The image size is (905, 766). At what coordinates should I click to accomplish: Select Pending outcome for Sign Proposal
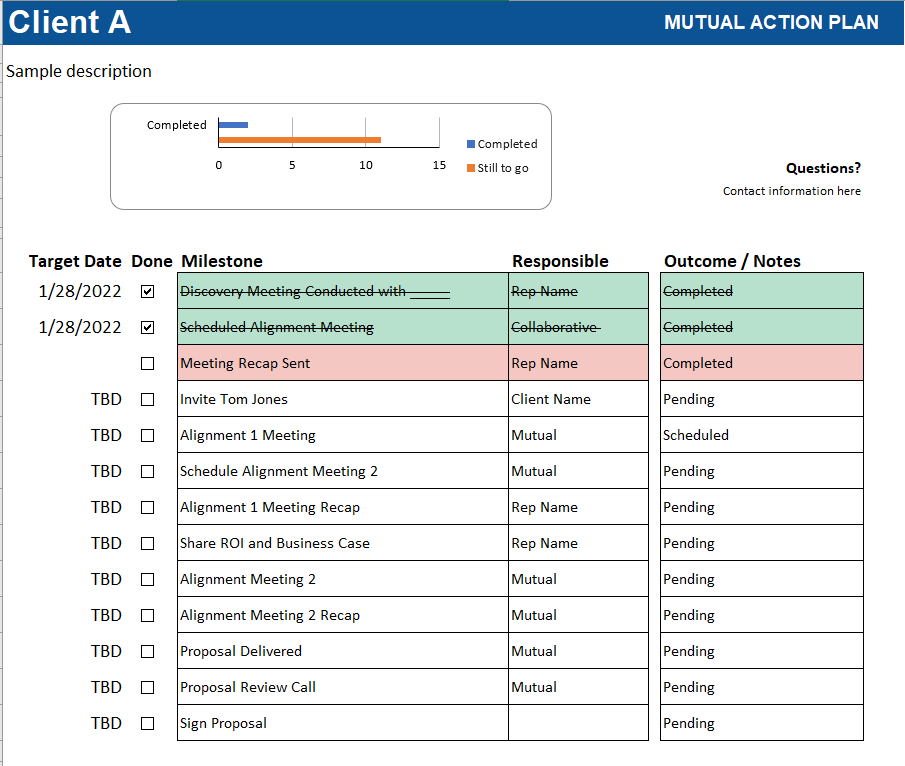(762, 723)
